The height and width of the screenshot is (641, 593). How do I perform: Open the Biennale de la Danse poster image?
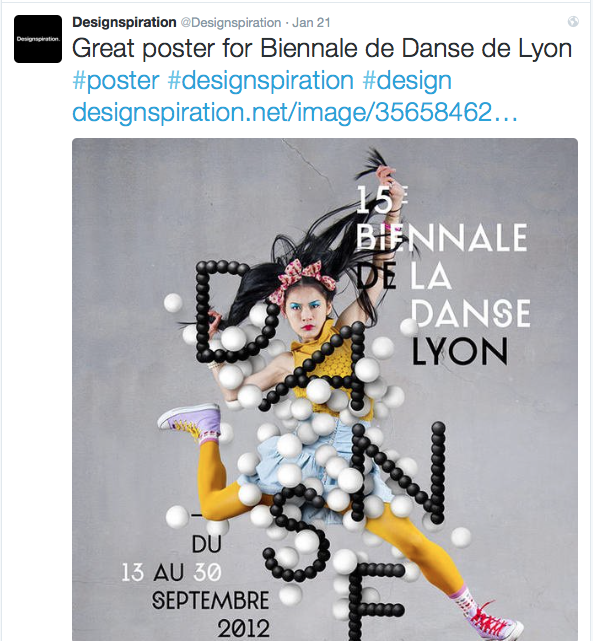pos(325,389)
